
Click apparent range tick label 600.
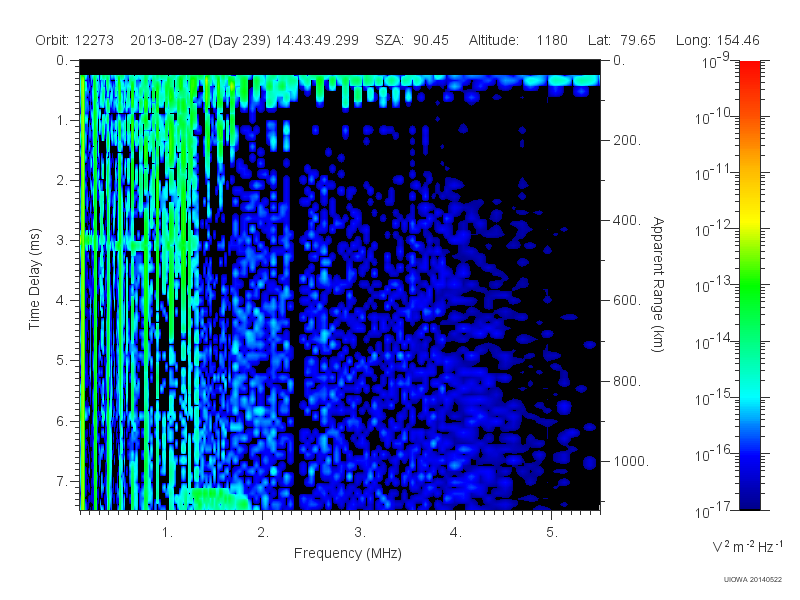pyautogui.click(x=627, y=301)
